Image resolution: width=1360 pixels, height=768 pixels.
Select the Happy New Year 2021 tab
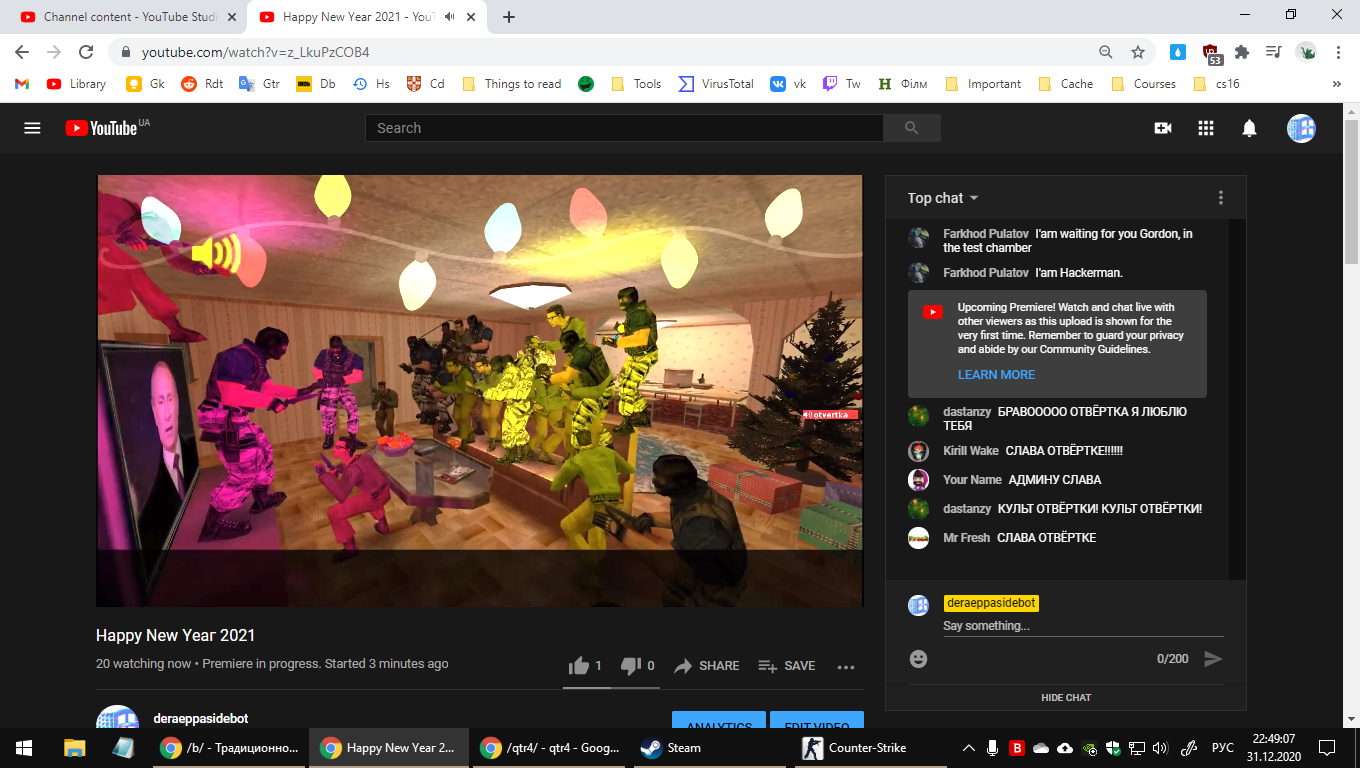point(369,17)
